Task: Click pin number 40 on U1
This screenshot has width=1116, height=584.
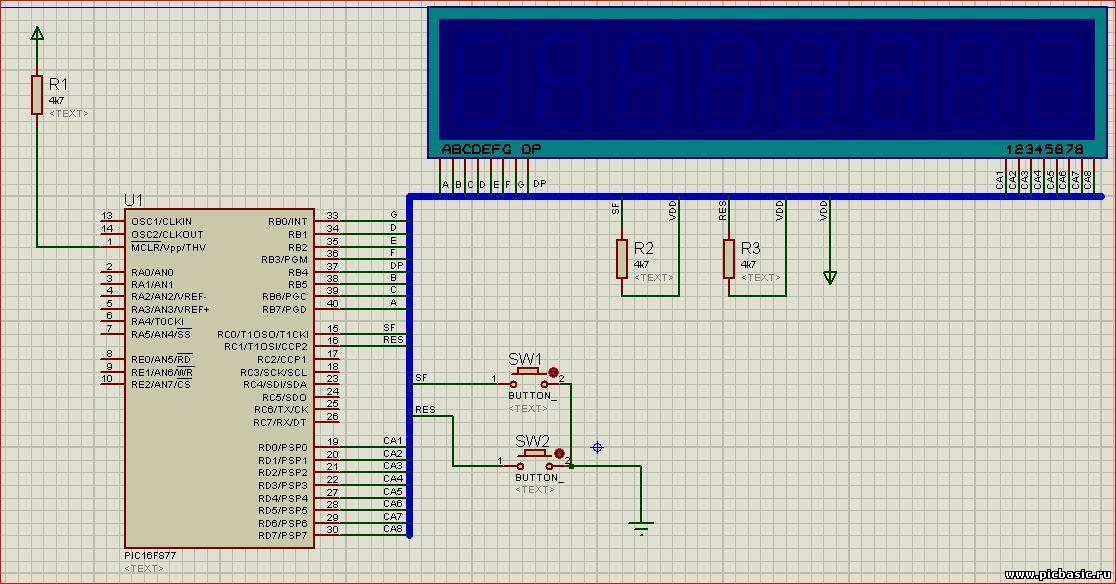Action: 332,304
